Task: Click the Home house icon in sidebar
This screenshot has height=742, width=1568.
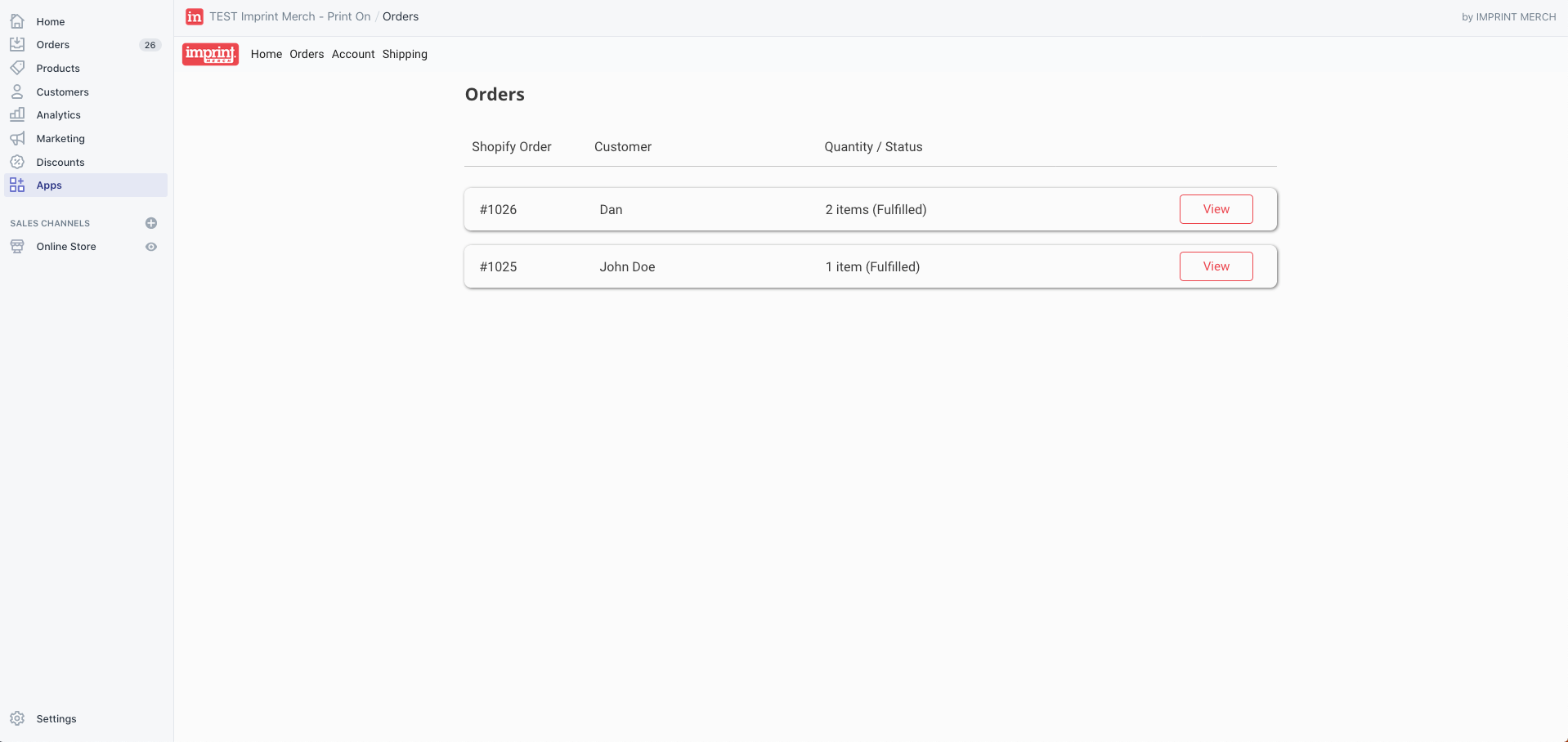Action: click(x=17, y=21)
